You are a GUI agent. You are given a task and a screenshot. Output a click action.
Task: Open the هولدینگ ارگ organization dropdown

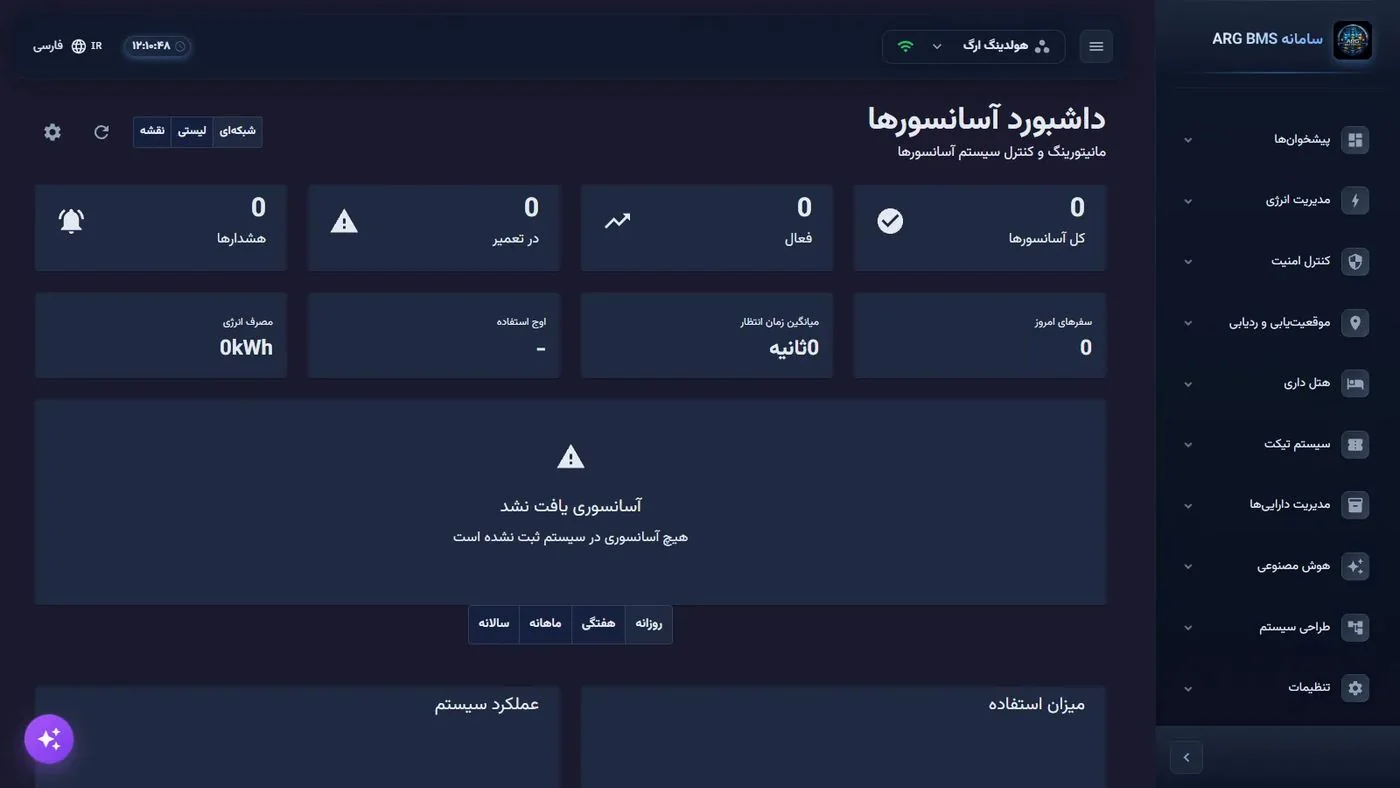click(974, 46)
